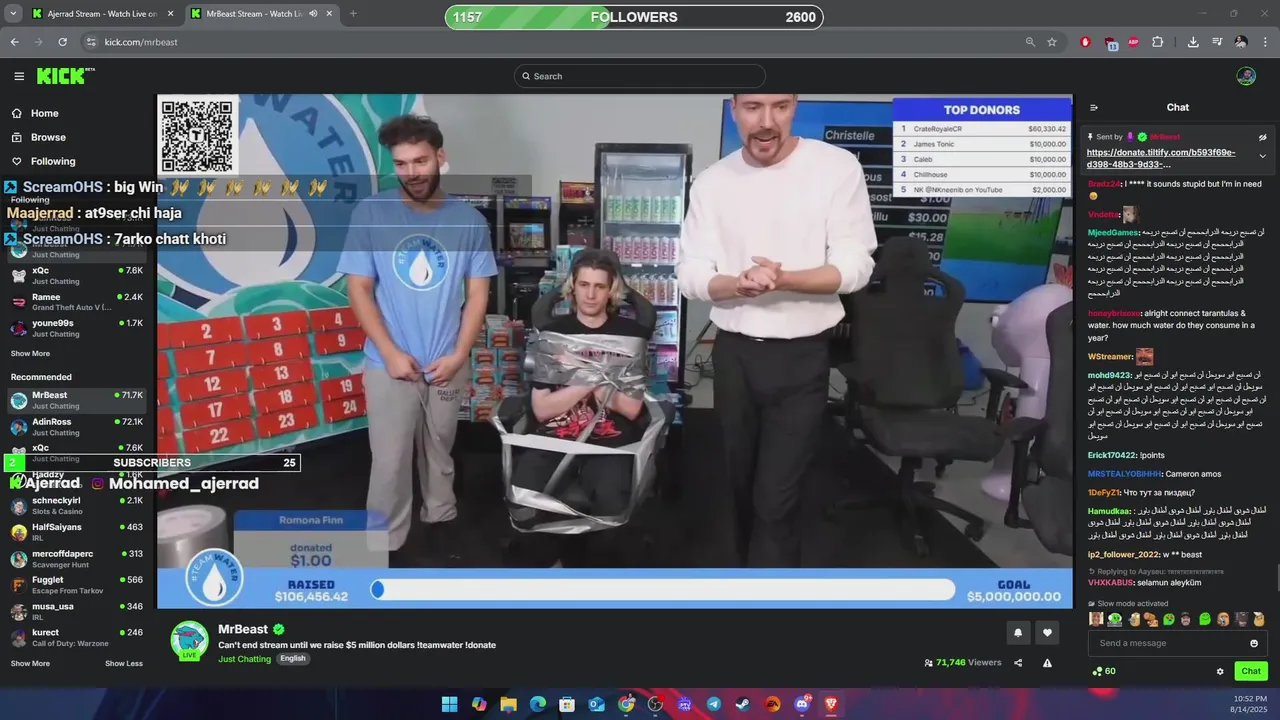Expand recommended list with Show More
Viewport: 1280px width, 720px height.
coord(30,663)
